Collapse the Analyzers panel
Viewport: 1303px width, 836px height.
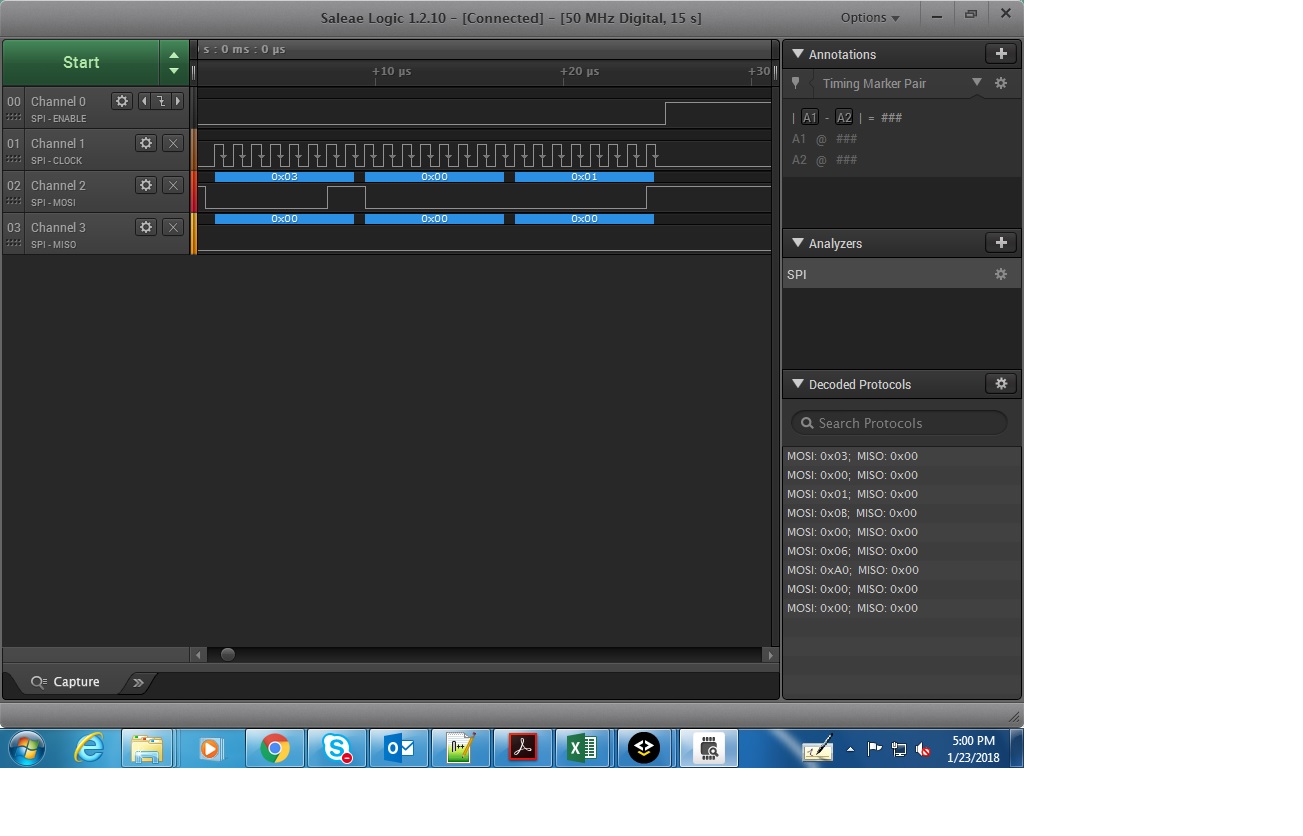pos(798,243)
